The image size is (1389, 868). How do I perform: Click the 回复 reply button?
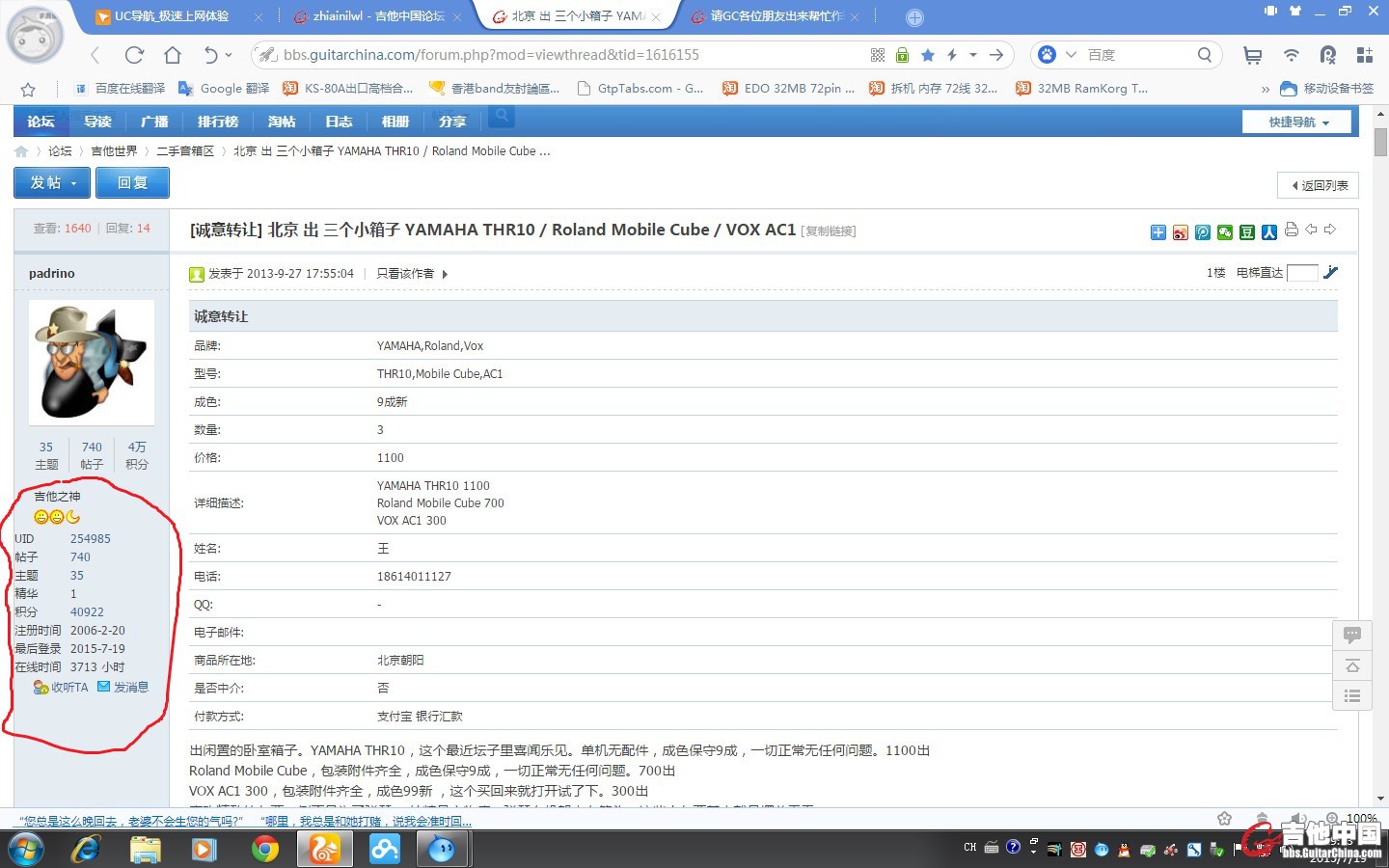(x=132, y=182)
